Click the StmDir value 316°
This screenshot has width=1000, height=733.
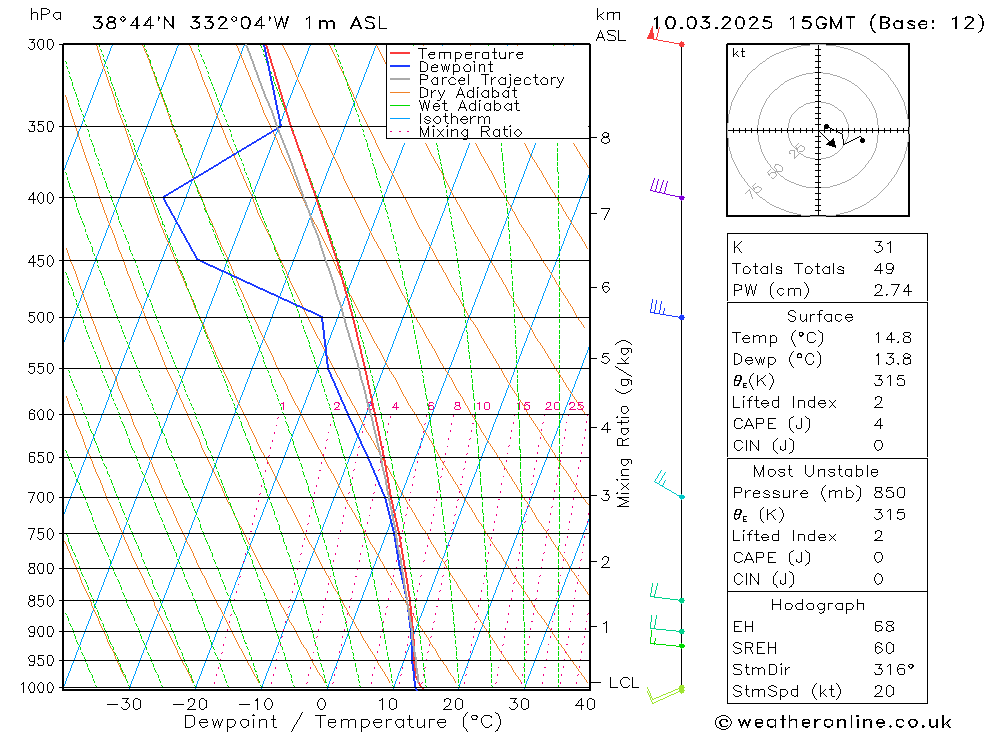893,670
